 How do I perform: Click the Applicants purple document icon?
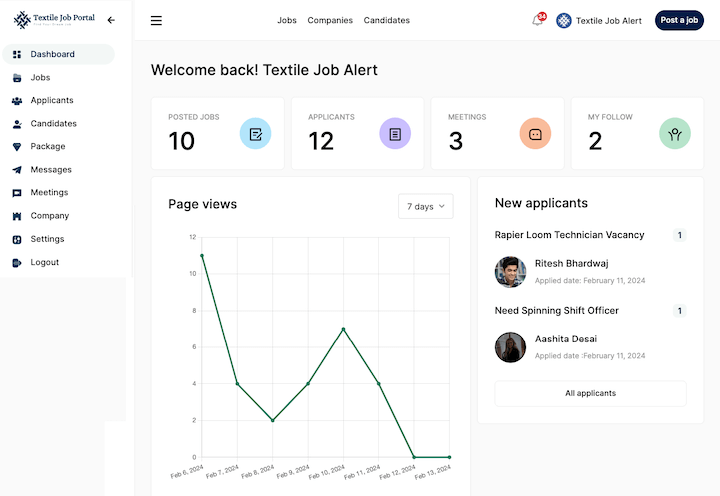(395, 134)
